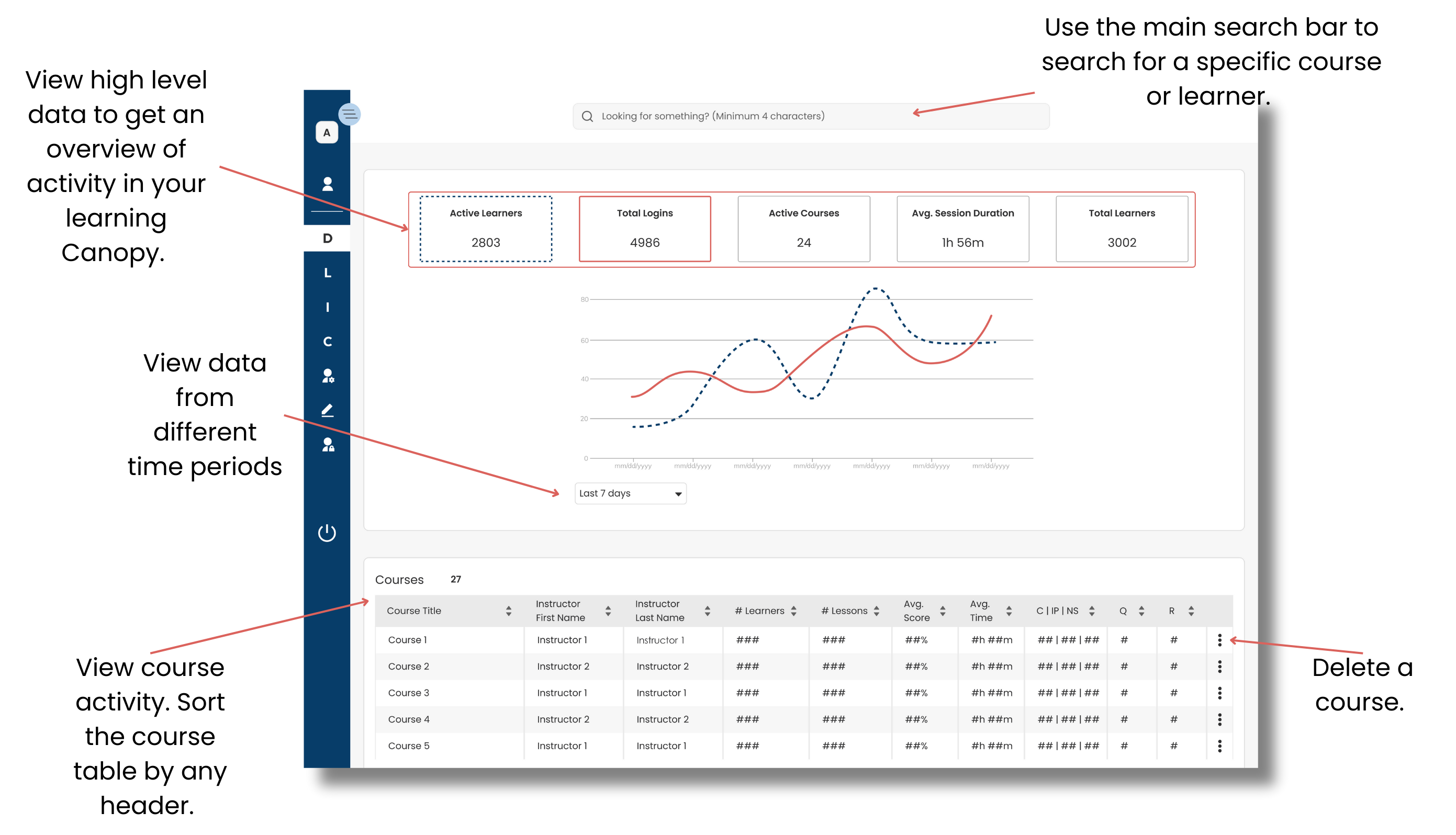This screenshot has height=835, width=1456.
Task: Toggle the Total Logins metric card
Action: pyautogui.click(x=644, y=229)
